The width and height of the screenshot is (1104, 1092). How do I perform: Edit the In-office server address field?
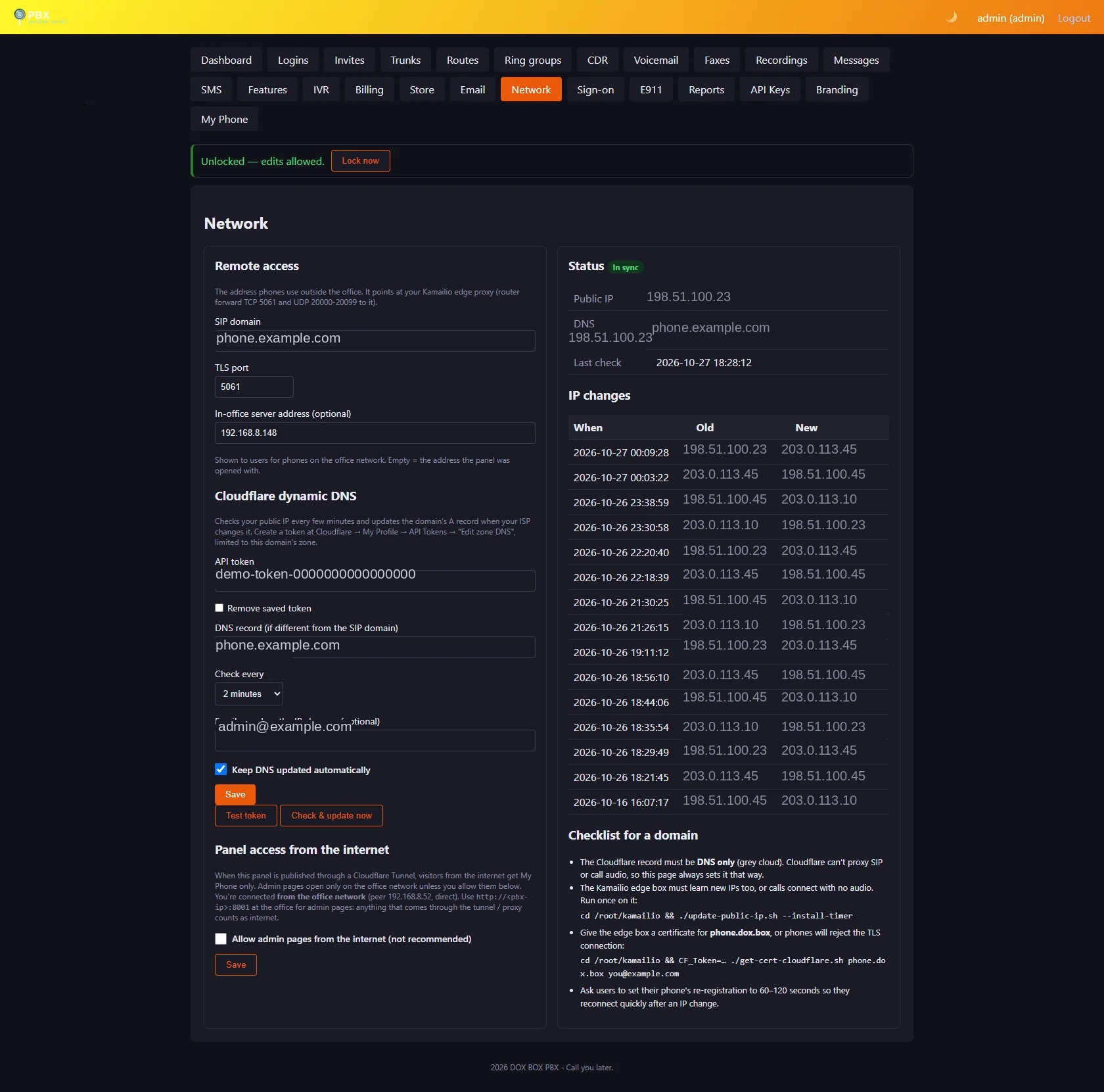(375, 433)
